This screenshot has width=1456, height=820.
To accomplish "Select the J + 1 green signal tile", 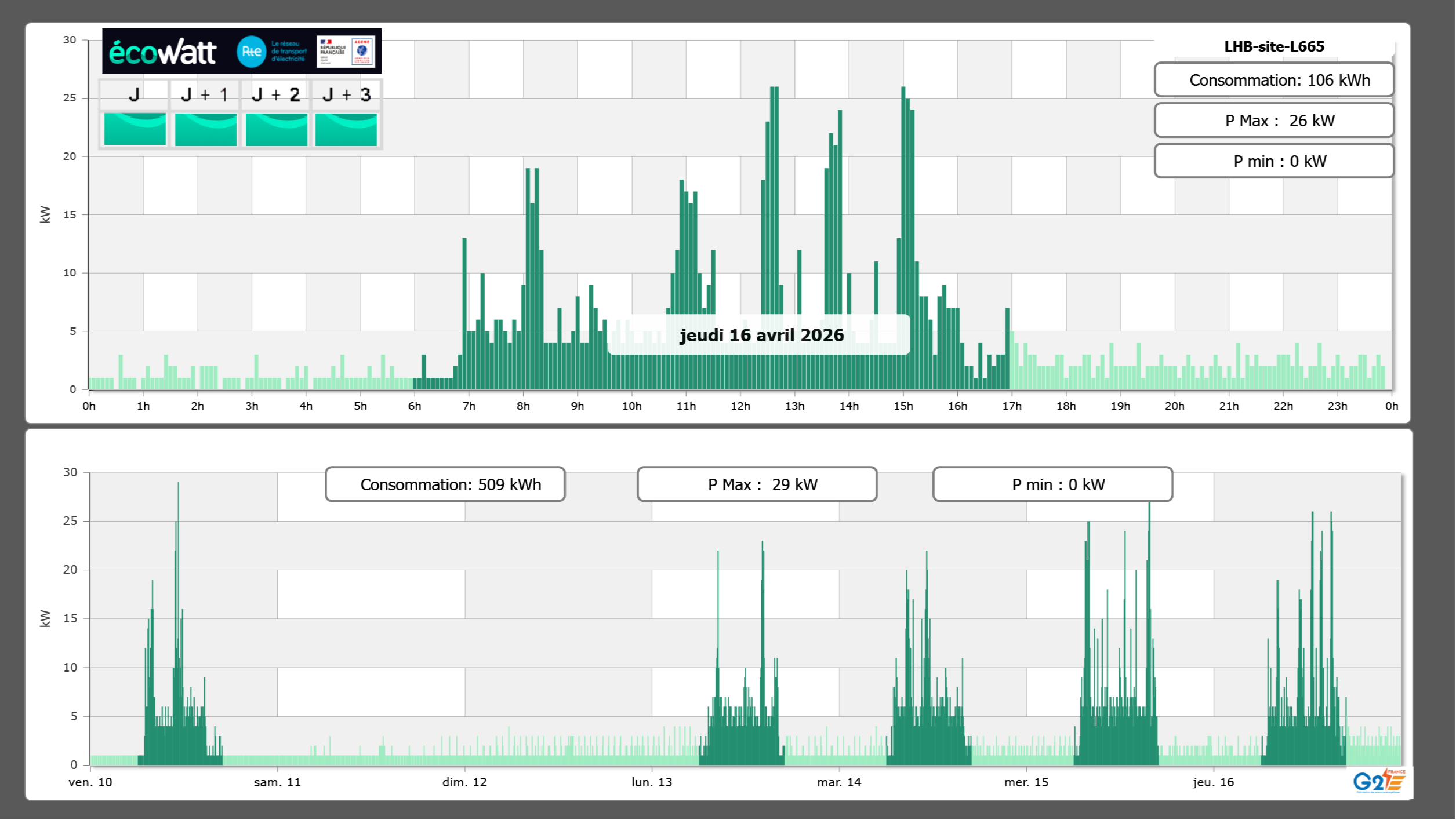I will tap(205, 129).
